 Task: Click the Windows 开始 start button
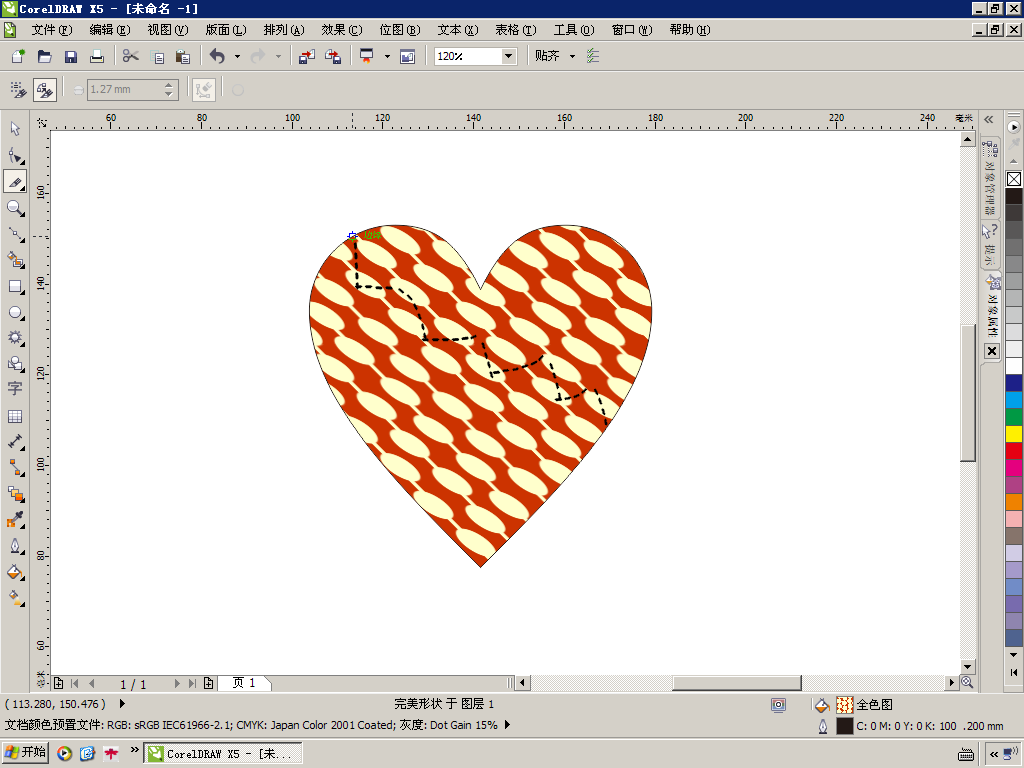26,752
